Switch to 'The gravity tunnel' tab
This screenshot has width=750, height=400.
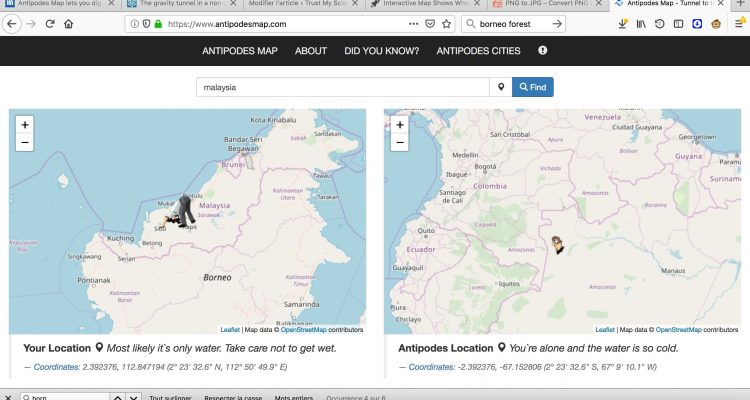[182, 3]
